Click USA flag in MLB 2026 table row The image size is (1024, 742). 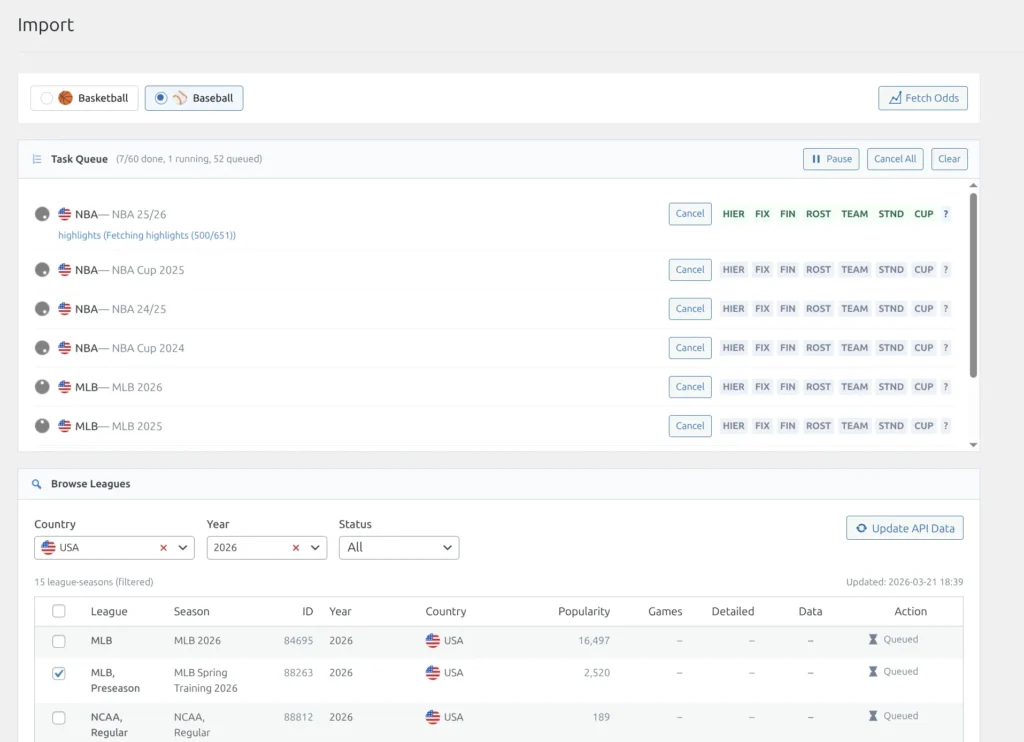coord(432,641)
